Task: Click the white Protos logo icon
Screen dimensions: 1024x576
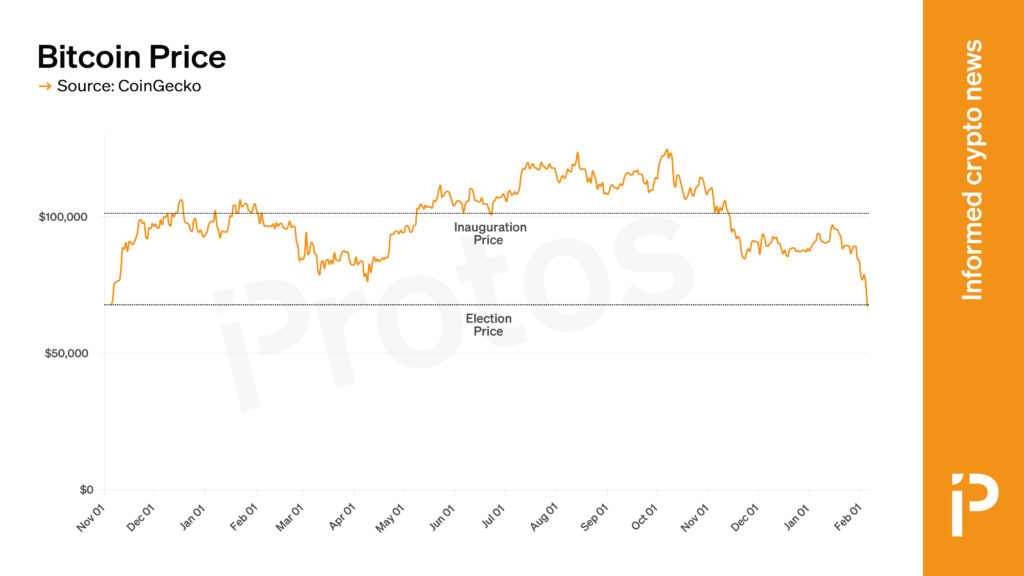Action: [973, 503]
